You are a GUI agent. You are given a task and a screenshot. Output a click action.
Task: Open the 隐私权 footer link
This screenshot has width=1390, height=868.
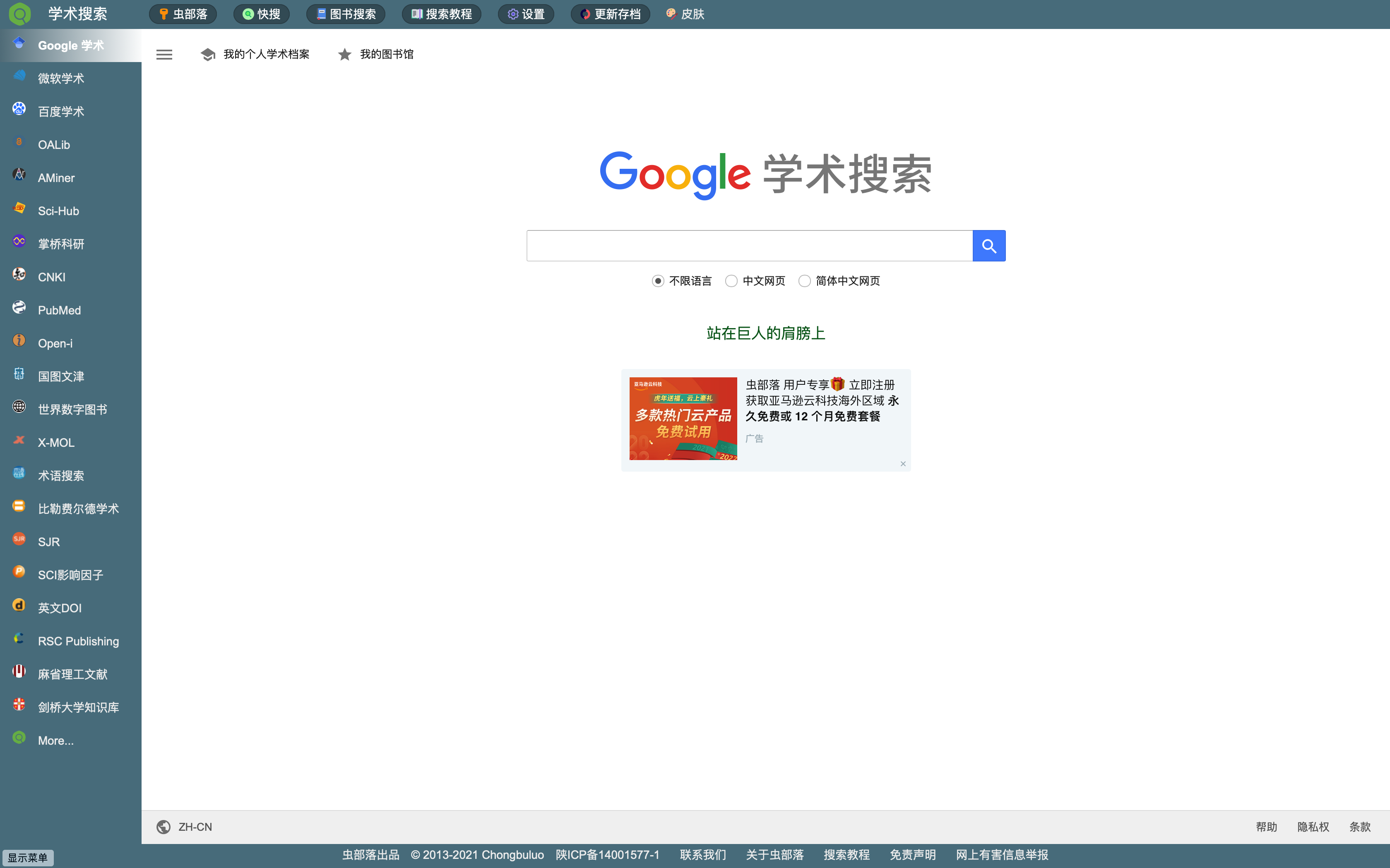(1313, 827)
